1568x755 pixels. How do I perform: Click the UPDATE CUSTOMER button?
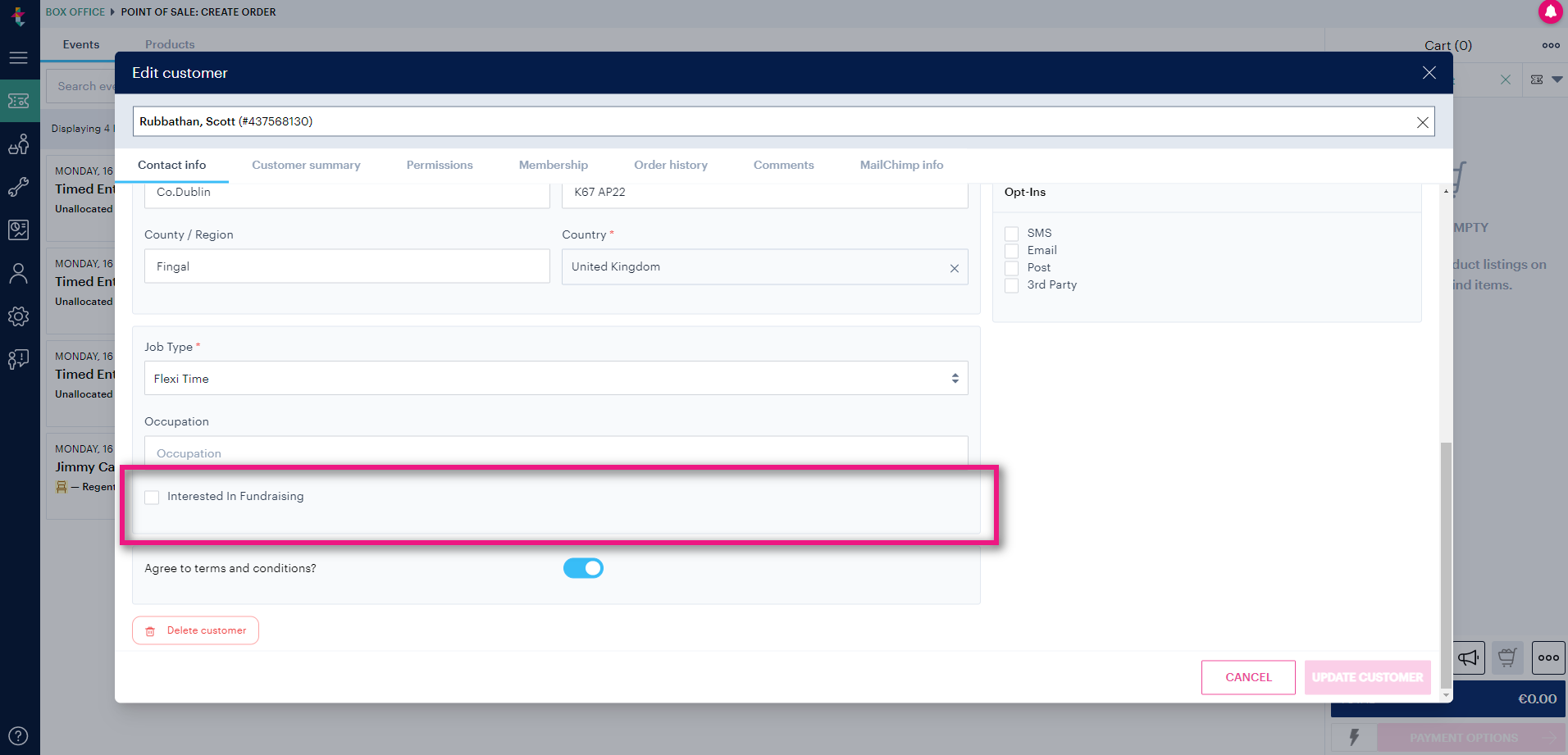[x=1368, y=677]
